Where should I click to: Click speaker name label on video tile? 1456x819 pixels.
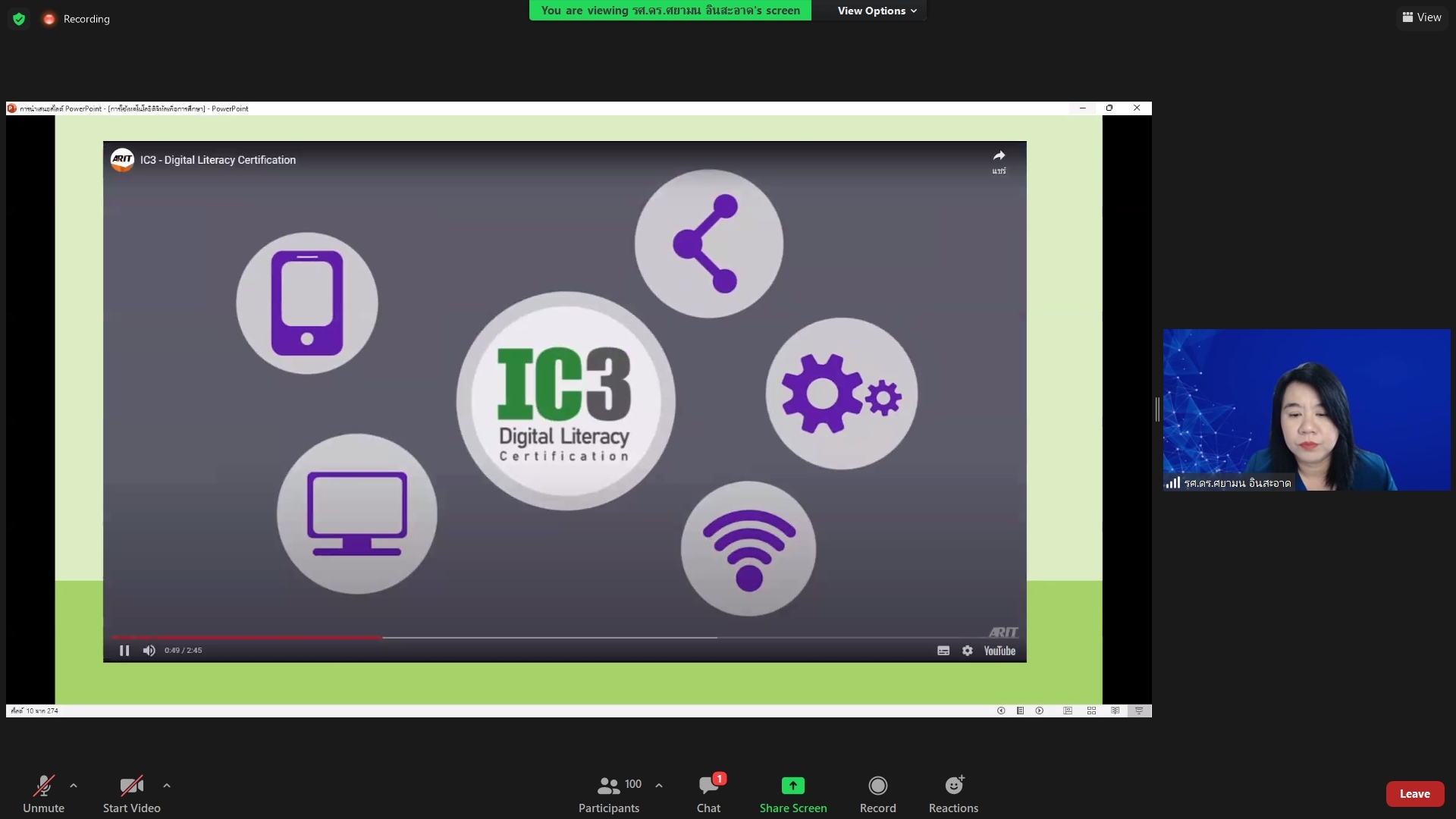coord(1237,483)
